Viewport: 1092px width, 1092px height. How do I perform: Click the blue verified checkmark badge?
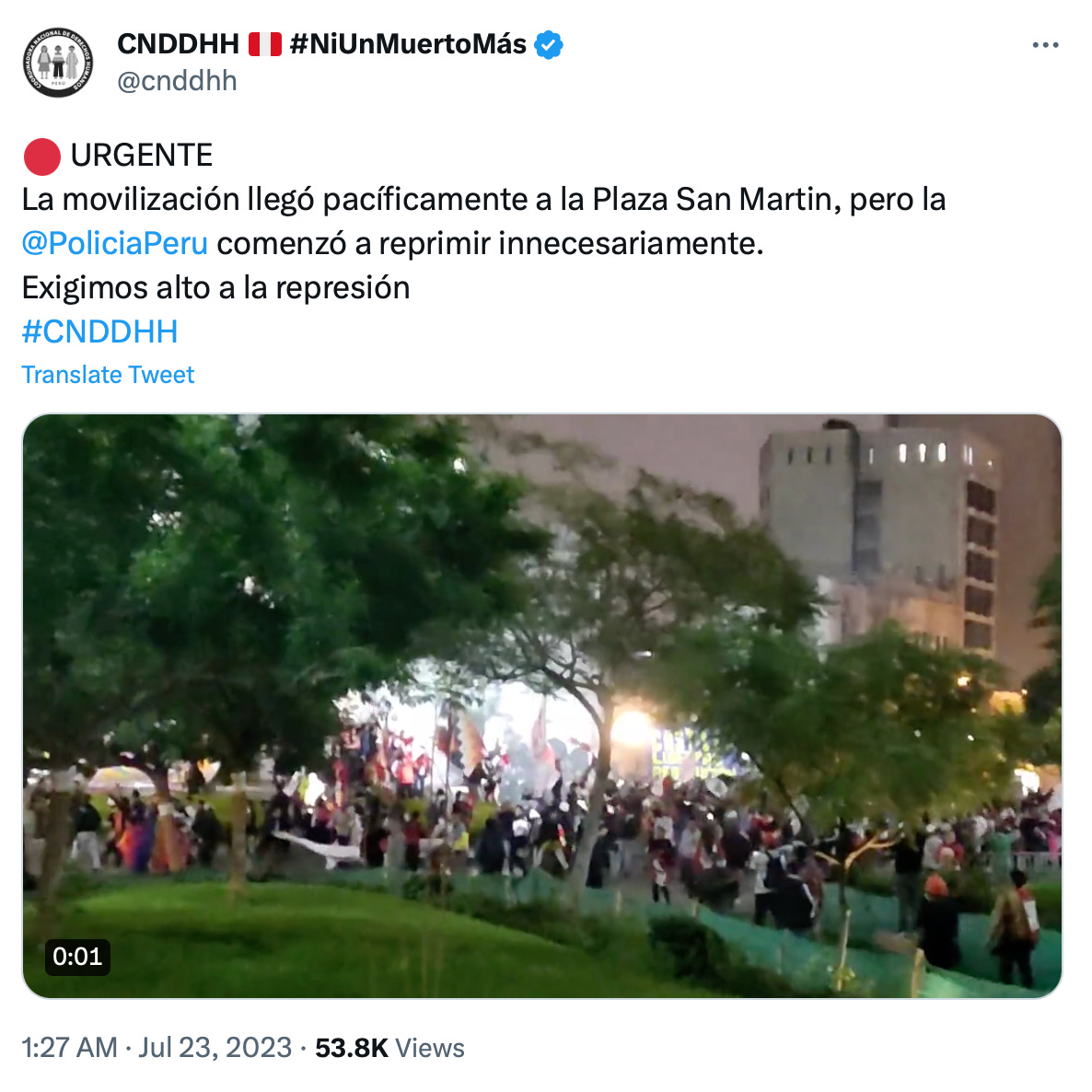click(548, 44)
